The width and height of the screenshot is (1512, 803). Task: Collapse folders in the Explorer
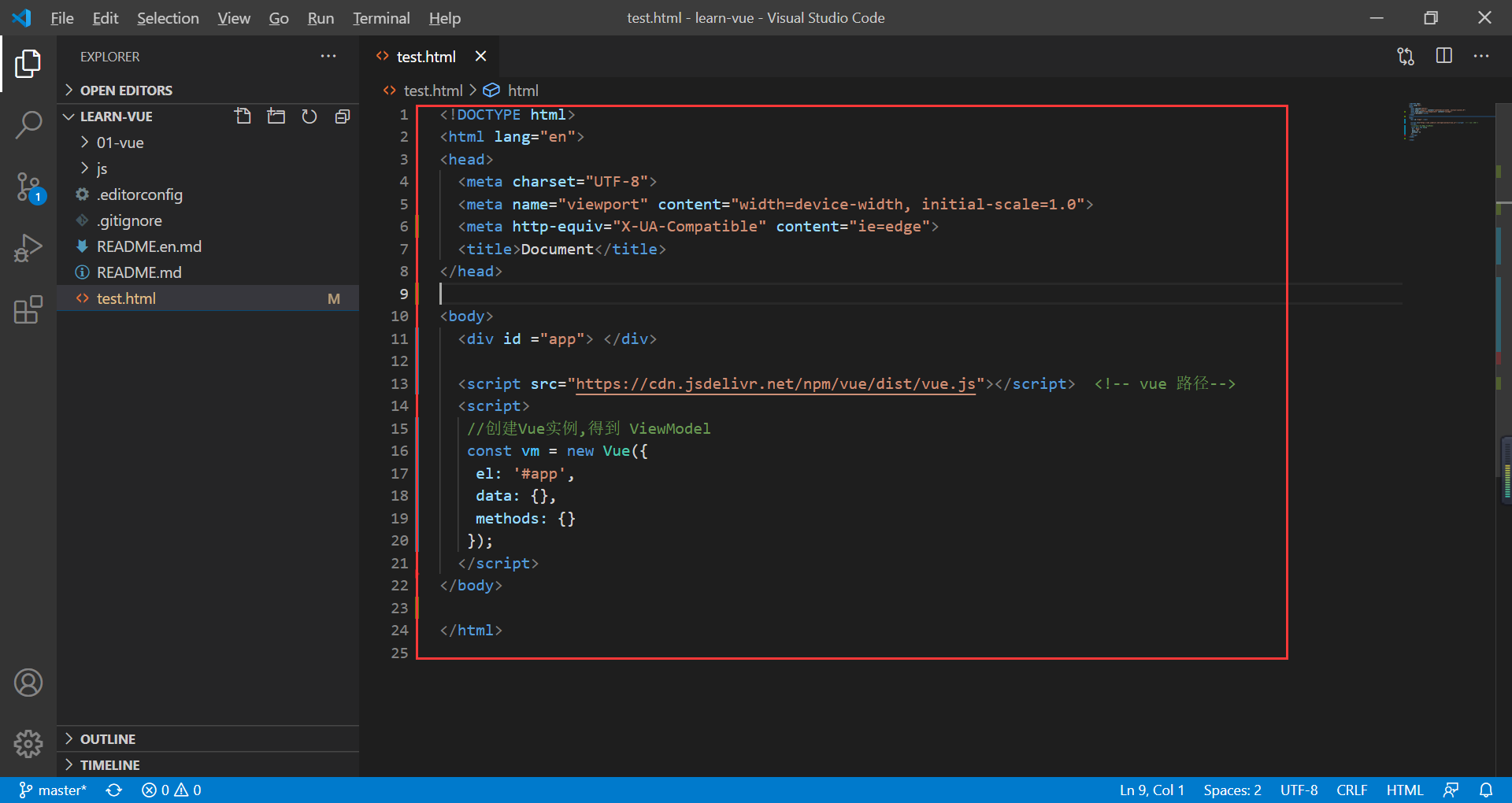[342, 116]
